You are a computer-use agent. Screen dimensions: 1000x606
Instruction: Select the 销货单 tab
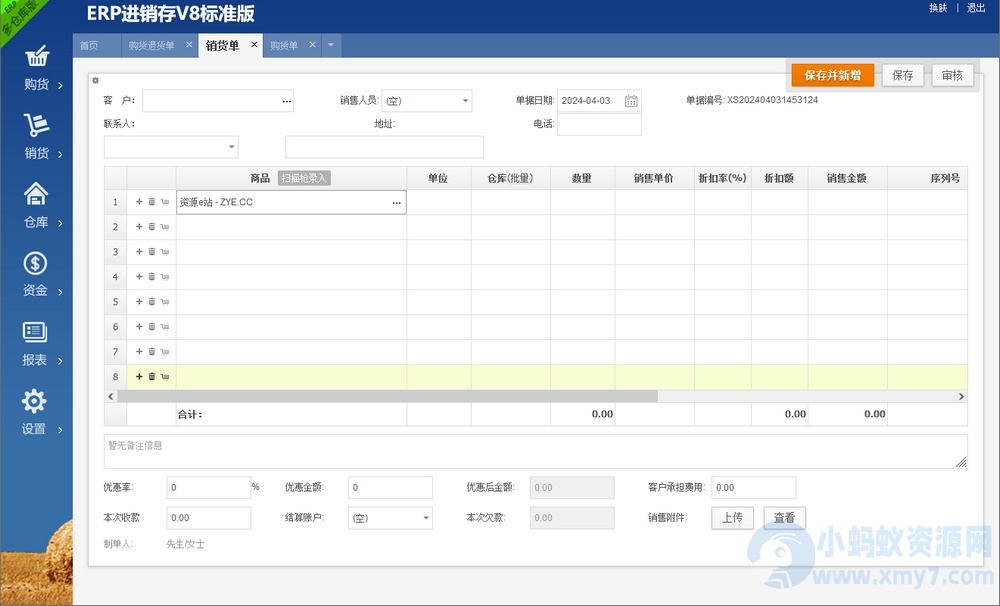pyautogui.click(x=222, y=45)
